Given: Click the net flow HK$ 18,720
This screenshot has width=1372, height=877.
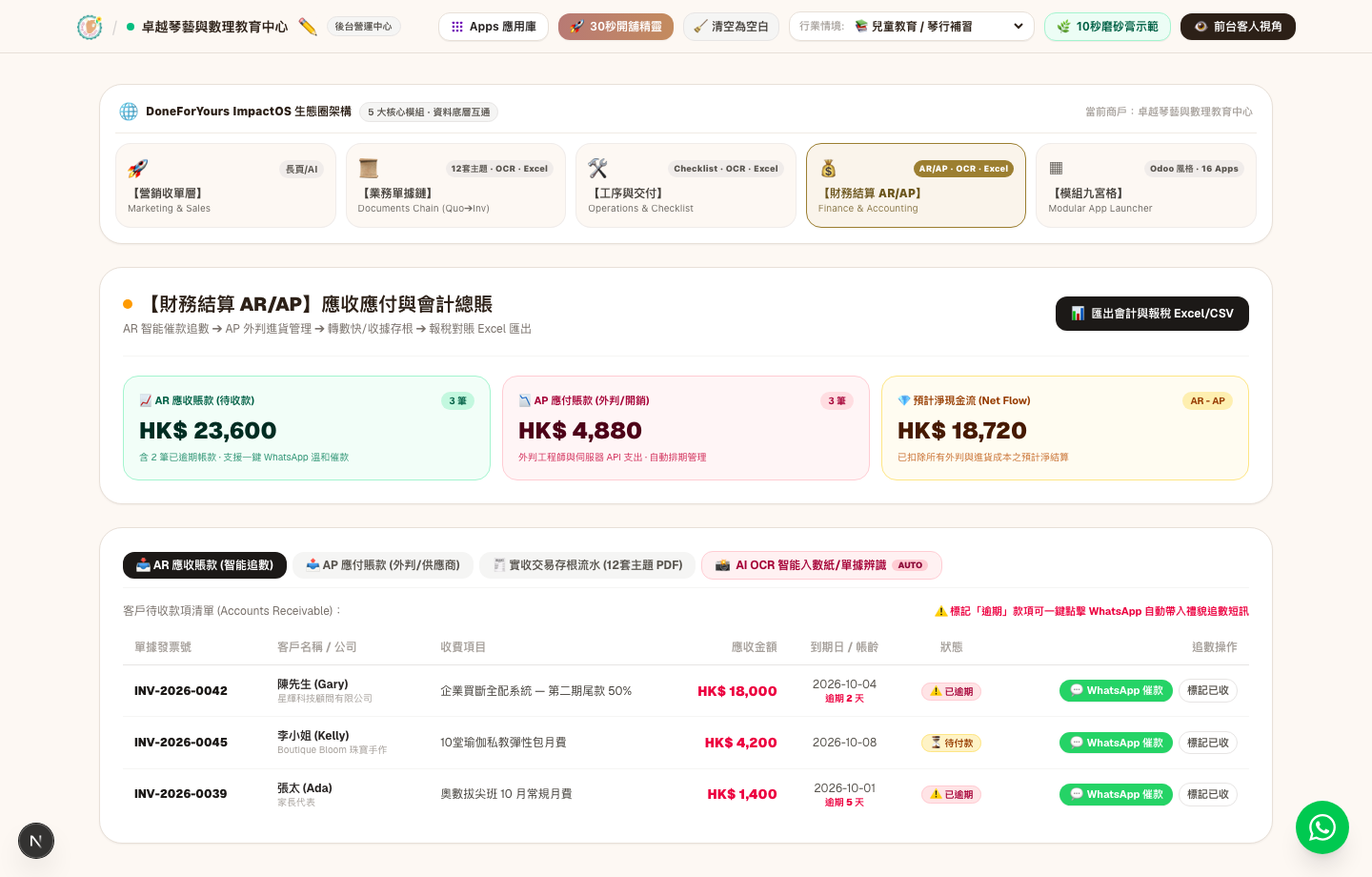Looking at the screenshot, I should point(962,431).
